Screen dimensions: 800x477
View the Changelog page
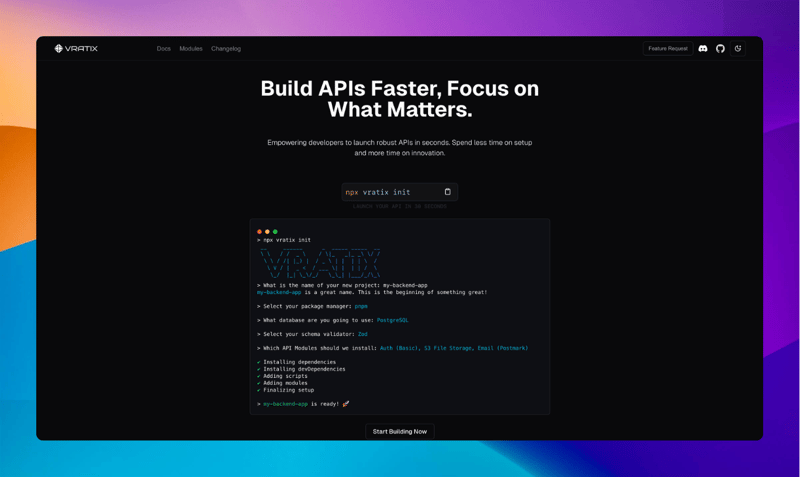point(226,48)
